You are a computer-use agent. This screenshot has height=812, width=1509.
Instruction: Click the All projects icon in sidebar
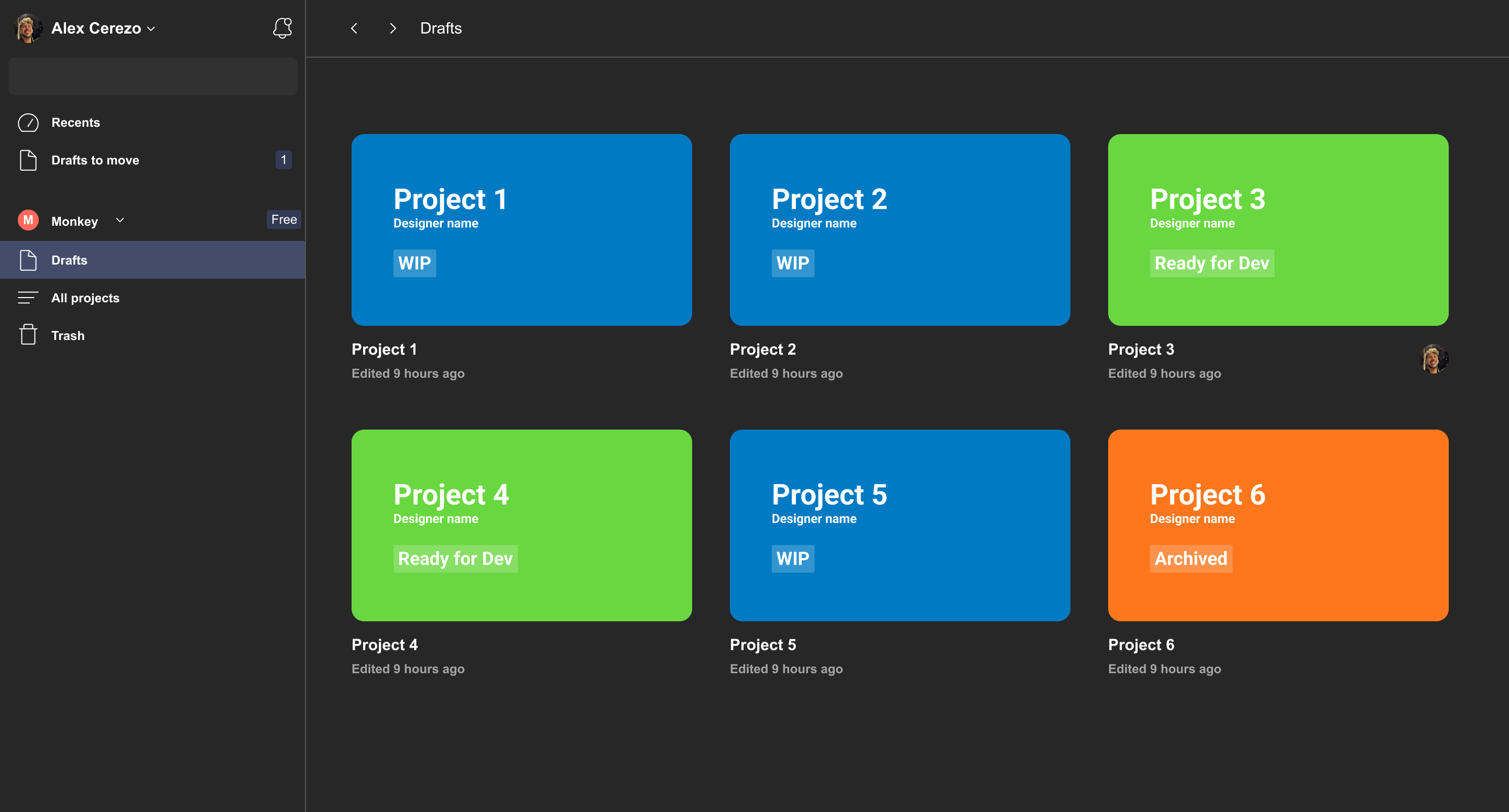(27, 297)
